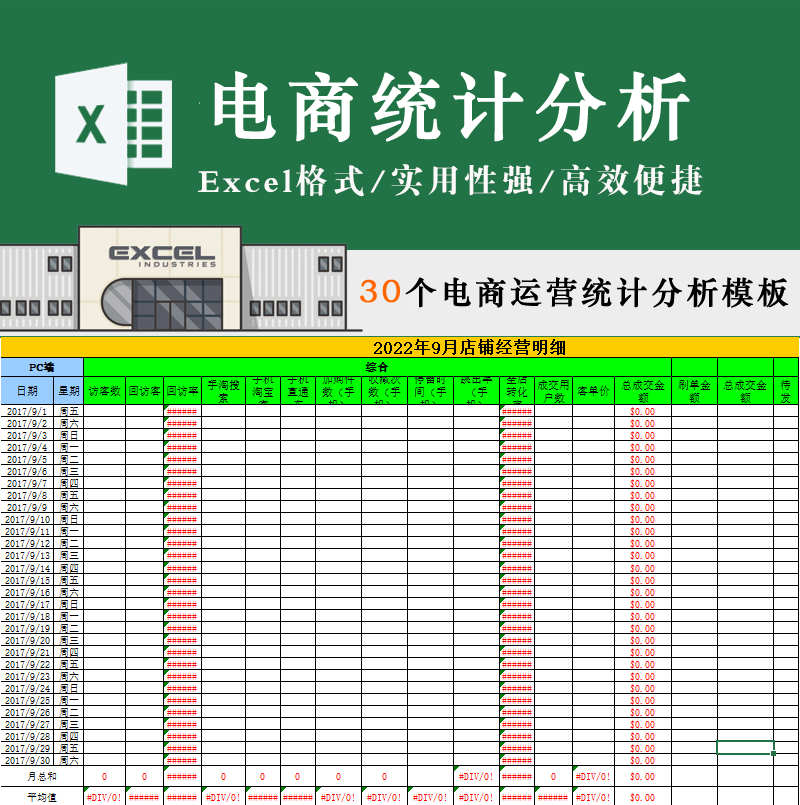Click the empty 访客数 cell for 2017/9/2
The width and height of the screenshot is (800, 805).
coord(105,424)
